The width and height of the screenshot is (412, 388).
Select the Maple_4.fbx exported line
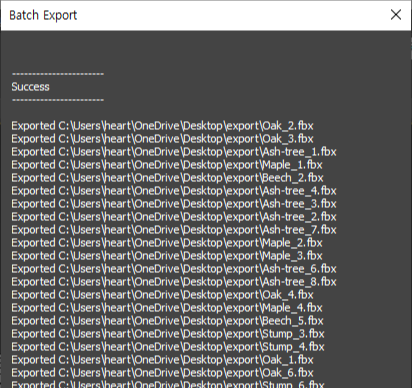pyautogui.click(x=167, y=308)
